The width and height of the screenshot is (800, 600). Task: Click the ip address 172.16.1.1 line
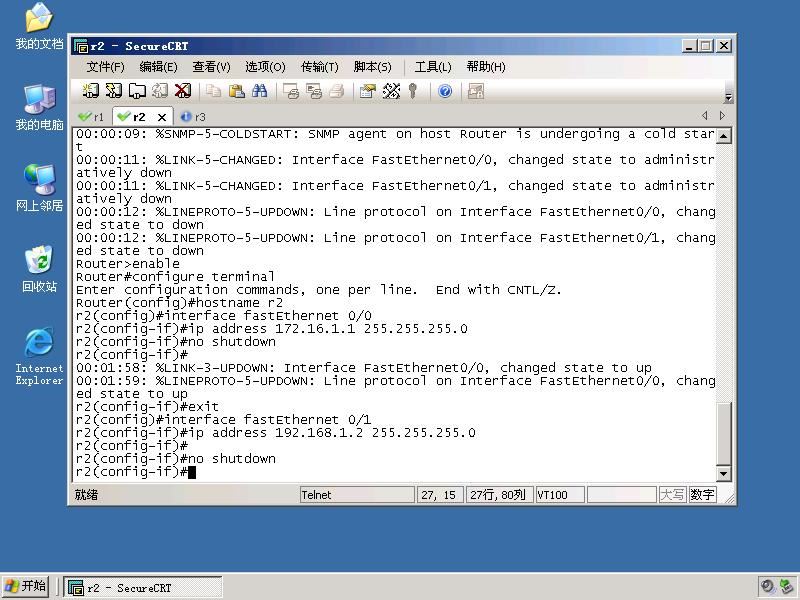(x=271, y=329)
